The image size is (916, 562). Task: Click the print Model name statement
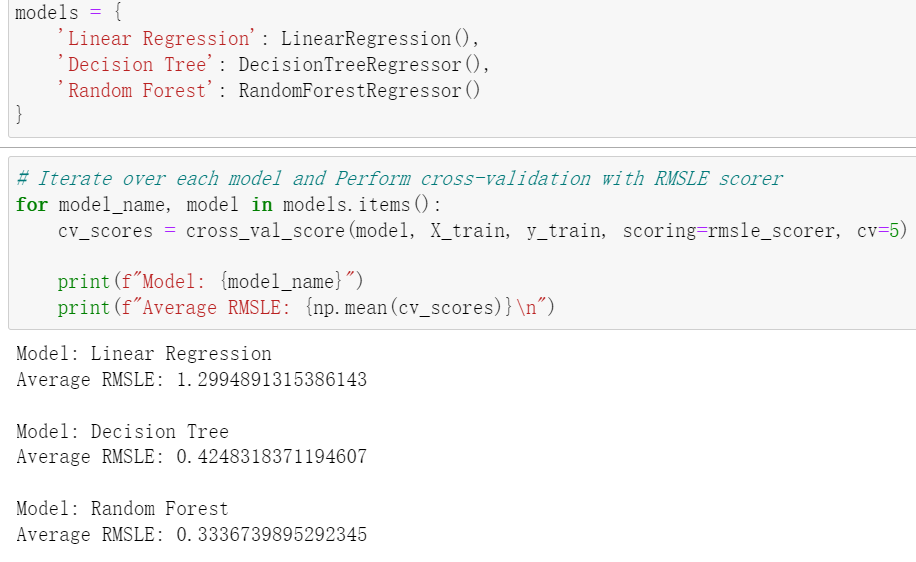point(211,282)
